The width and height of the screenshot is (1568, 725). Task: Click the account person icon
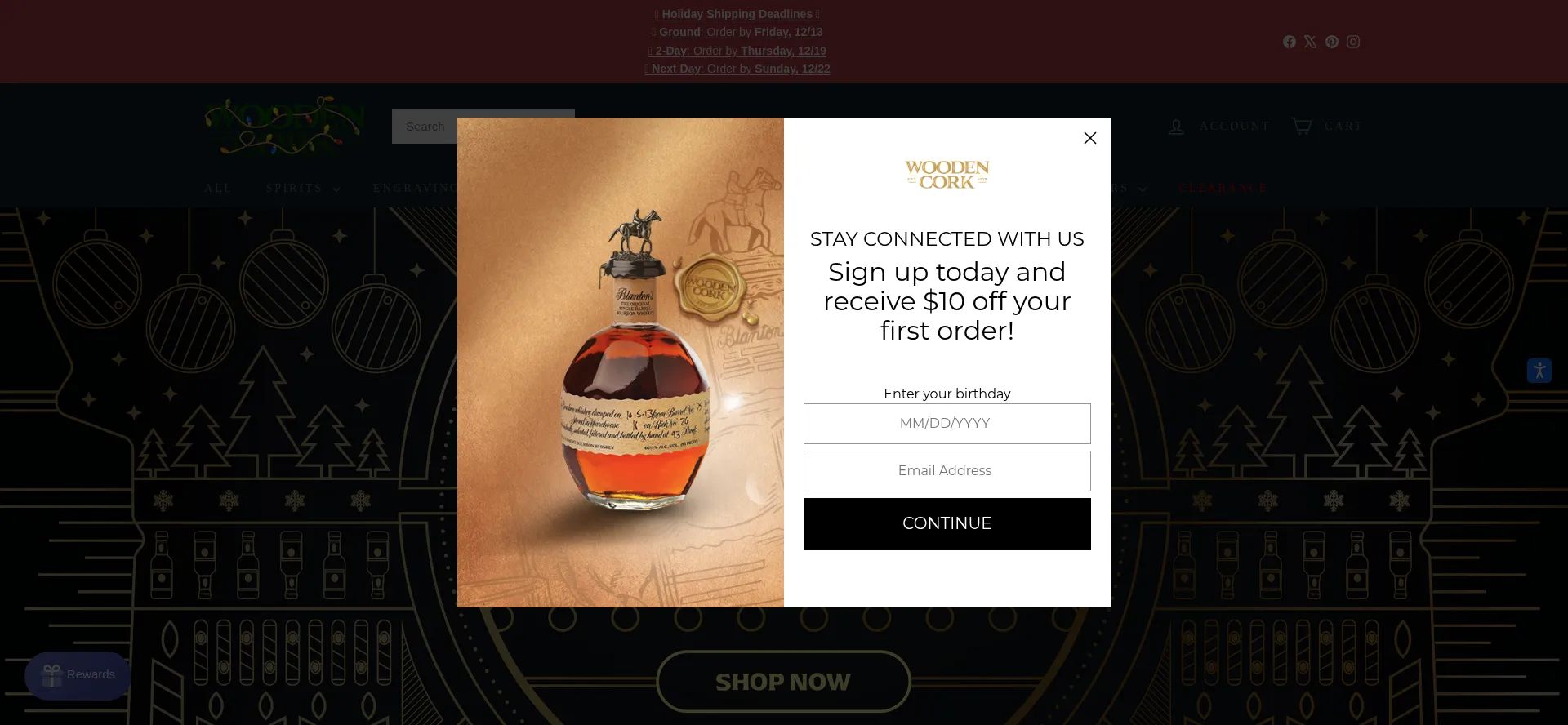coord(1176,127)
